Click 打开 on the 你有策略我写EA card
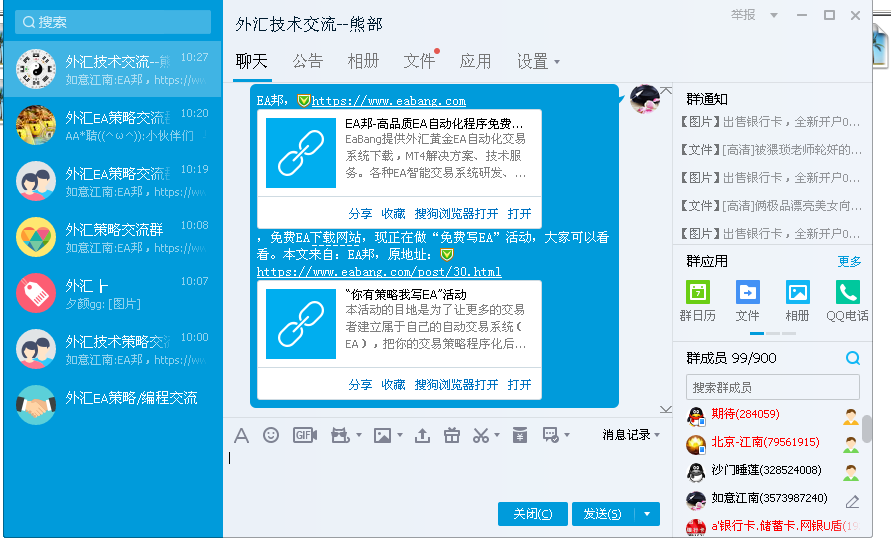 (x=519, y=385)
